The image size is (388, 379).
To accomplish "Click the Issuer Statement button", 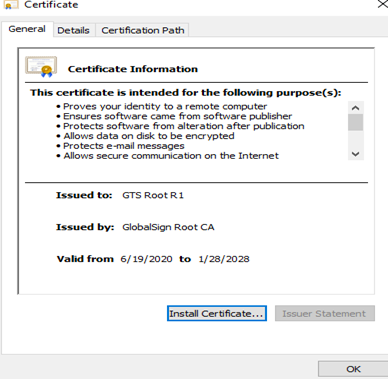I will (x=325, y=314).
